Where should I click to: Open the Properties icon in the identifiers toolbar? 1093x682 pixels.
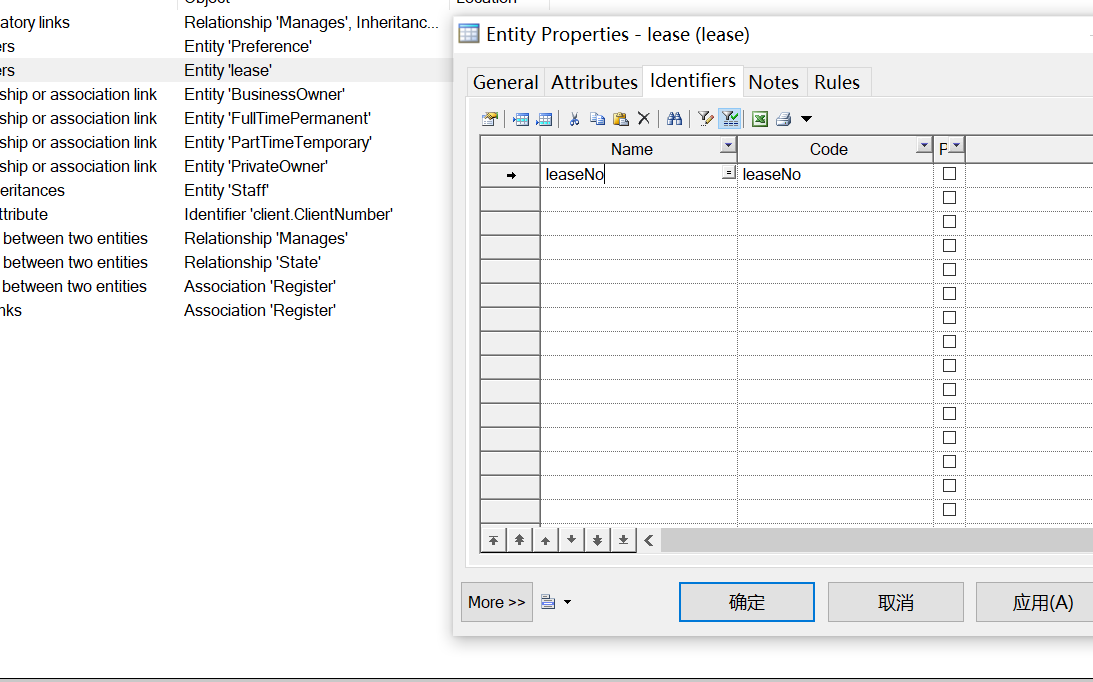pyautogui.click(x=490, y=118)
